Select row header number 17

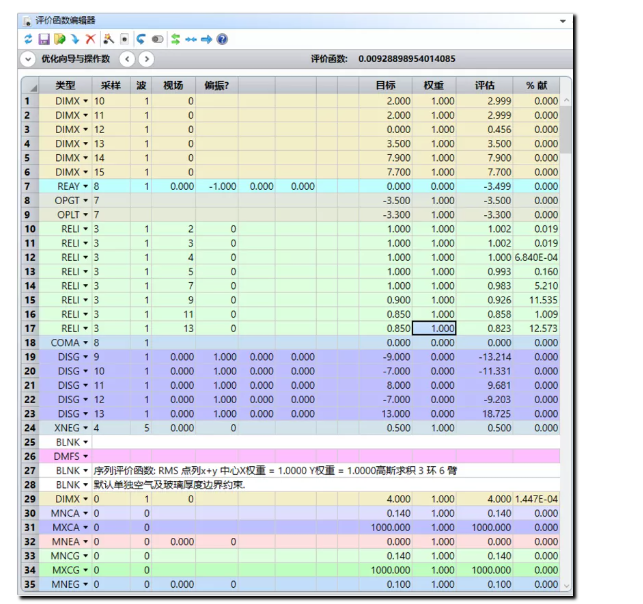point(30,328)
